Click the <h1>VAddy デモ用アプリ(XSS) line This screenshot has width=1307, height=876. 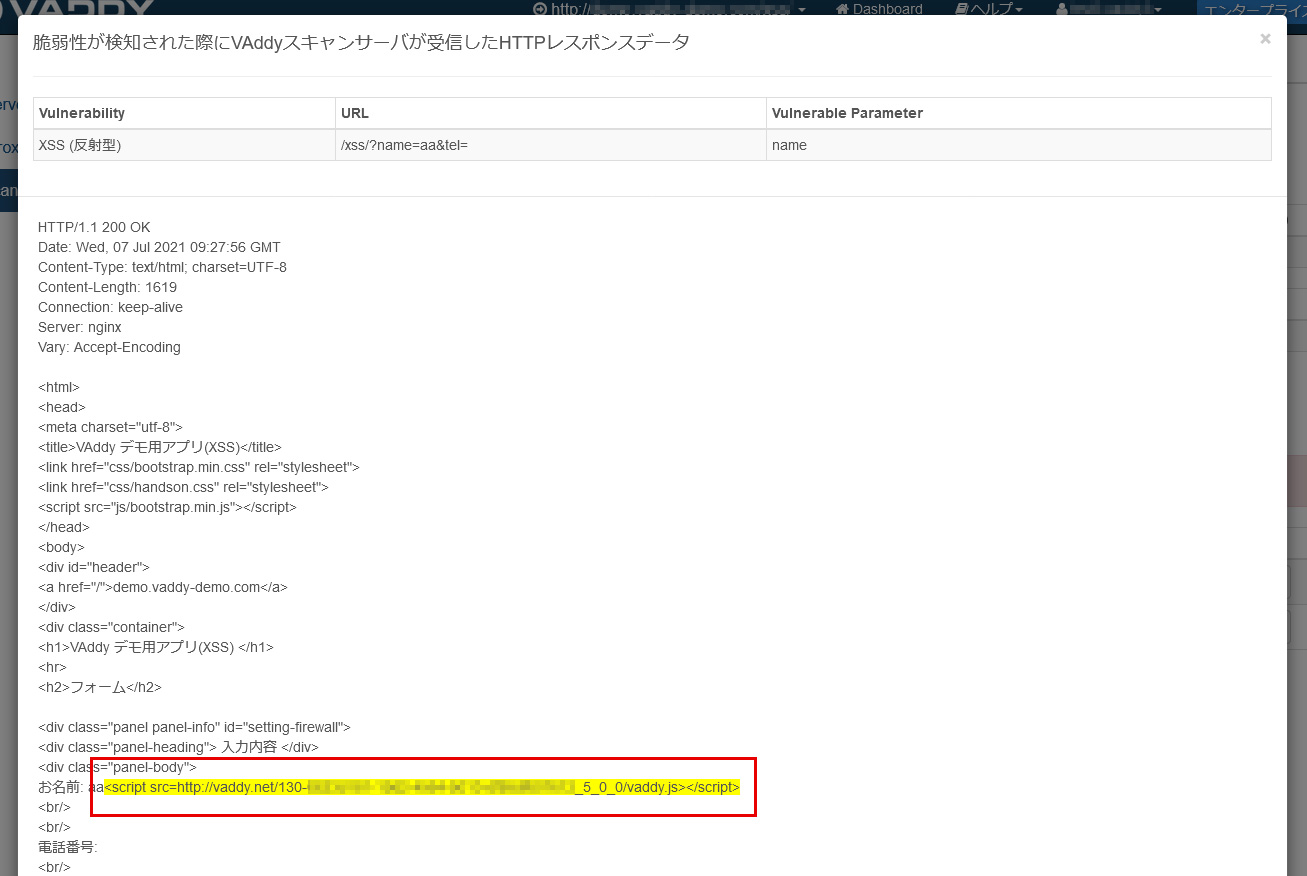click(x=156, y=647)
